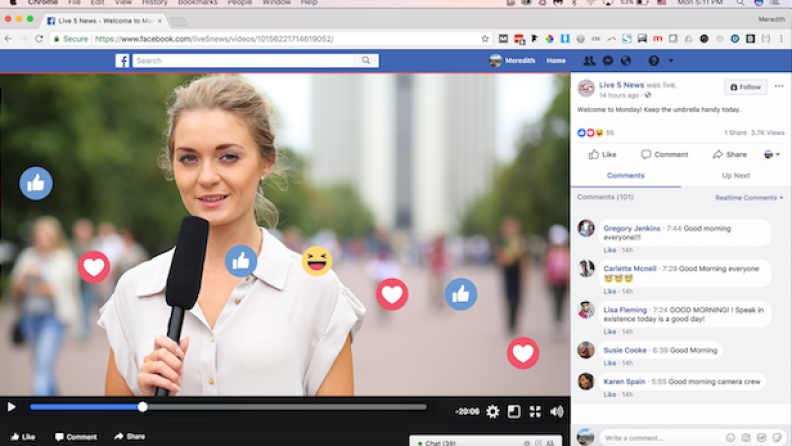The image size is (792, 446).
Task: Go back in browser
Action: pyautogui.click(x=9, y=39)
